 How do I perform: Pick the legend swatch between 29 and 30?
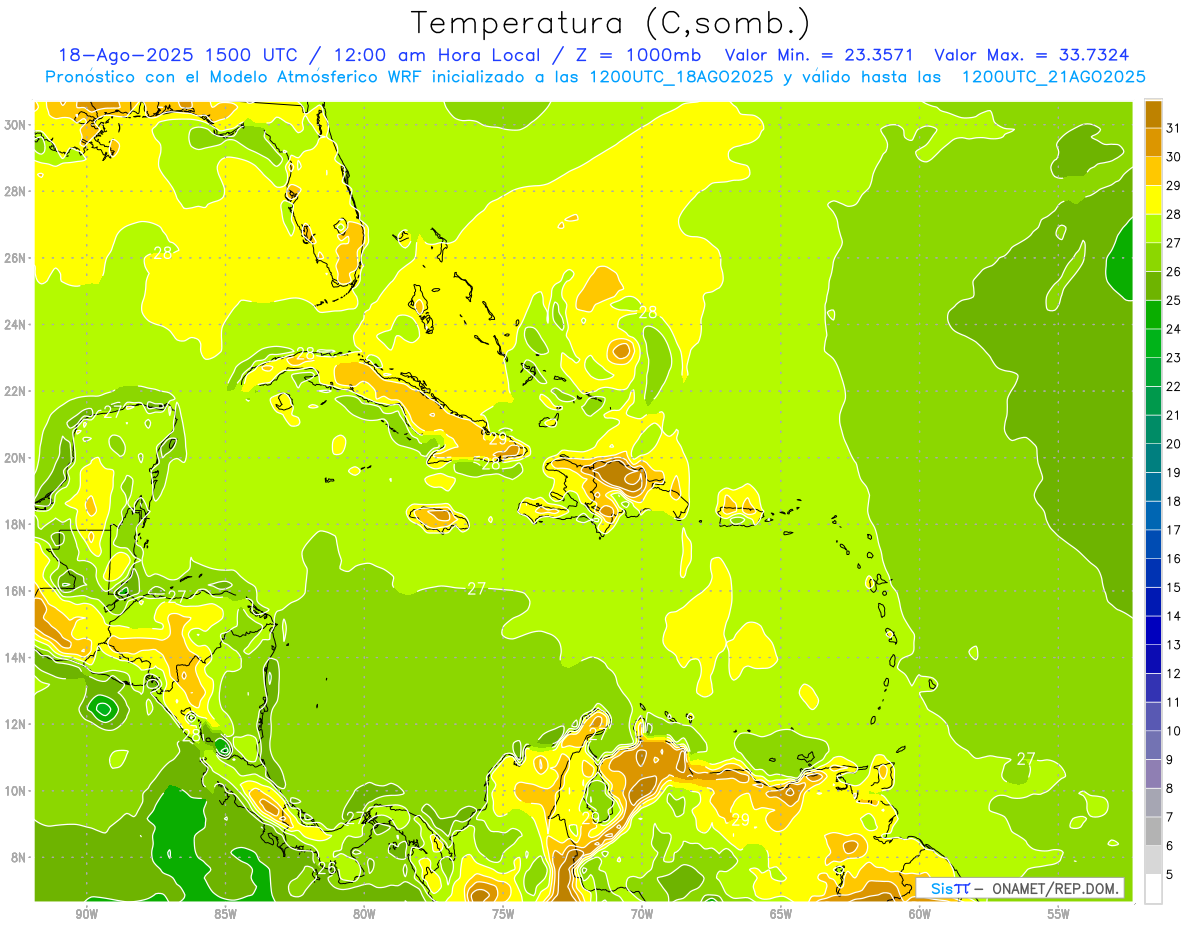coord(1153,171)
